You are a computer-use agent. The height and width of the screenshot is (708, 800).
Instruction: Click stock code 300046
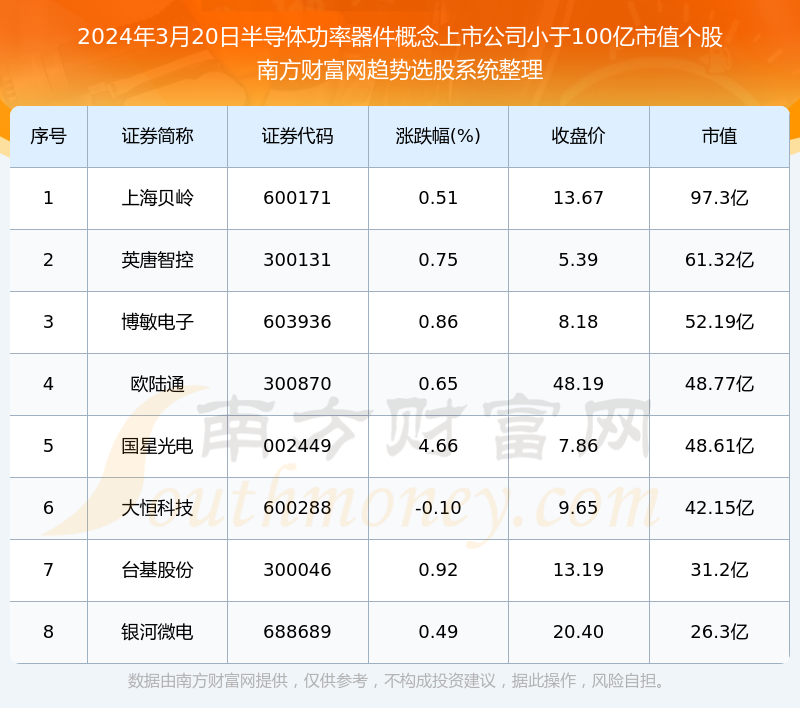point(297,570)
